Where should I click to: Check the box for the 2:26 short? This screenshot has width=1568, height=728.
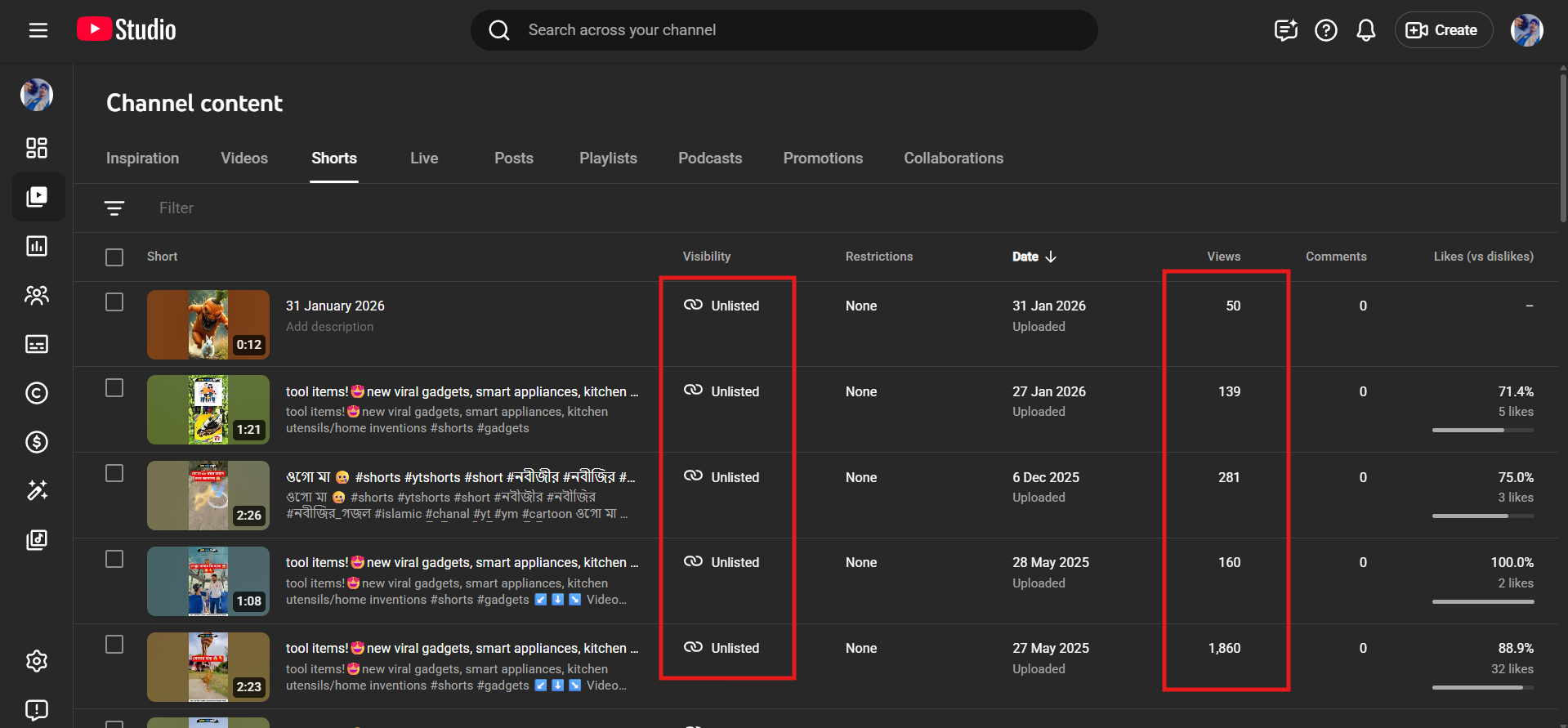coord(114,474)
